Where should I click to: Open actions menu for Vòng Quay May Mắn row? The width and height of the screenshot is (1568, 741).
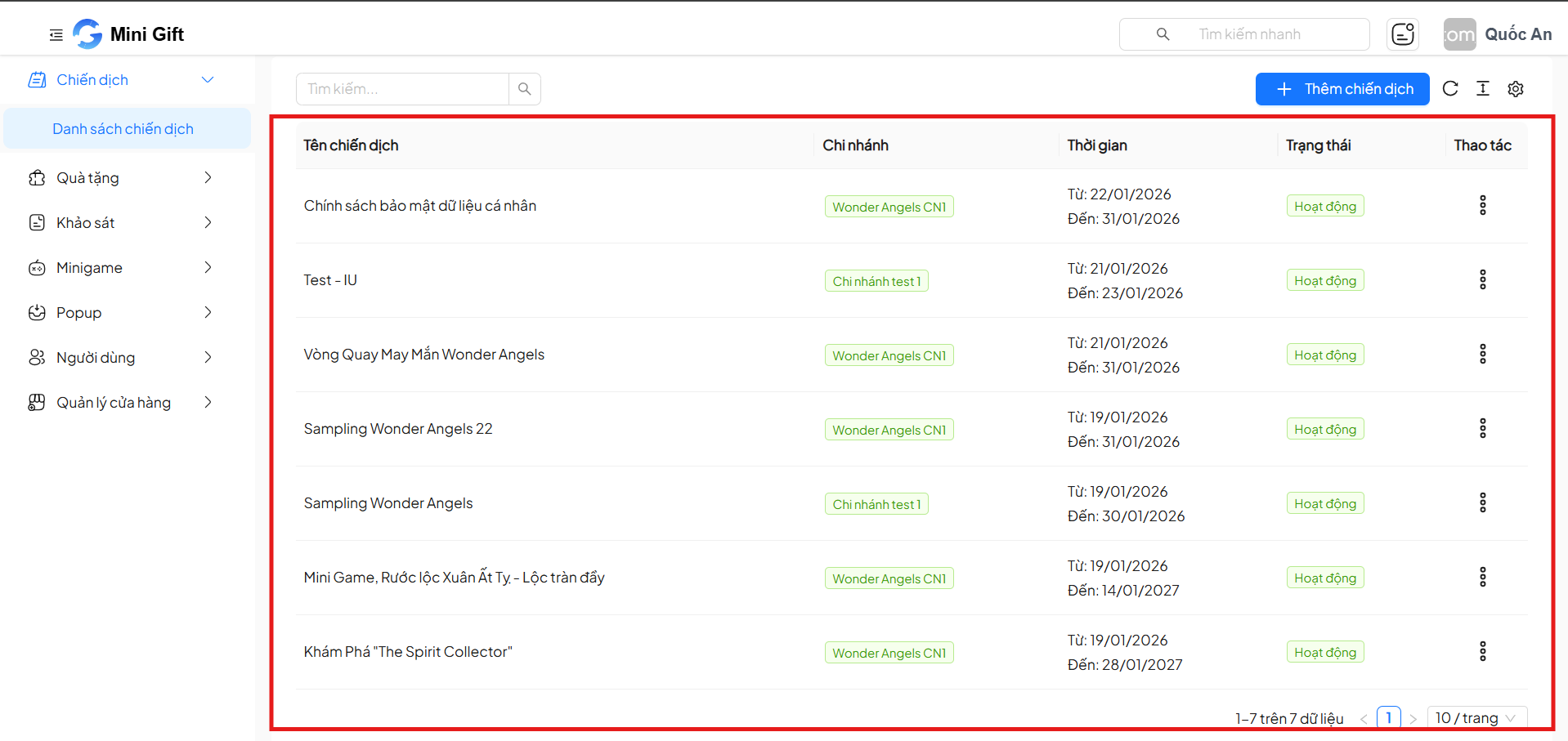pyautogui.click(x=1482, y=355)
